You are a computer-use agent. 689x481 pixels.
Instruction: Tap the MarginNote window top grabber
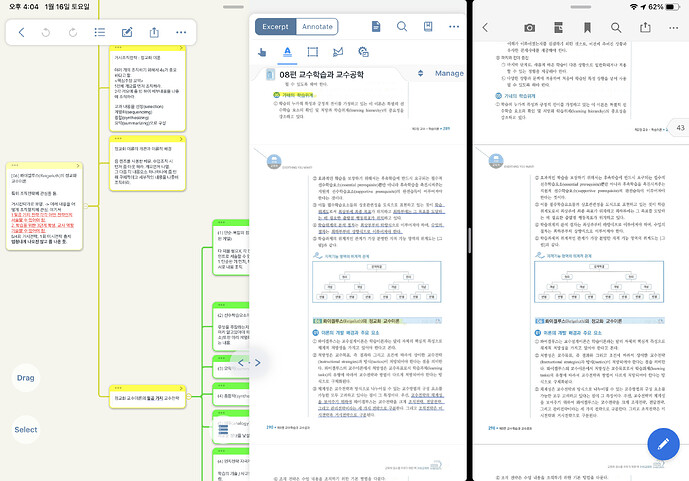coord(233,7)
